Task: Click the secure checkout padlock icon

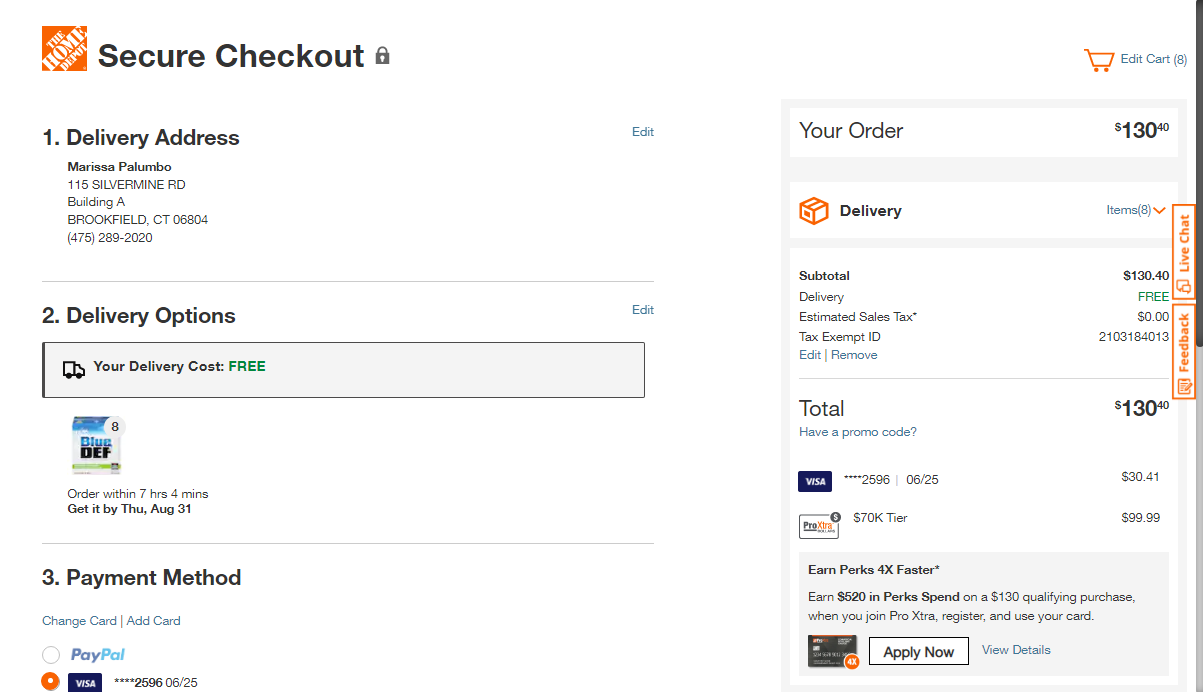Action: pos(382,55)
